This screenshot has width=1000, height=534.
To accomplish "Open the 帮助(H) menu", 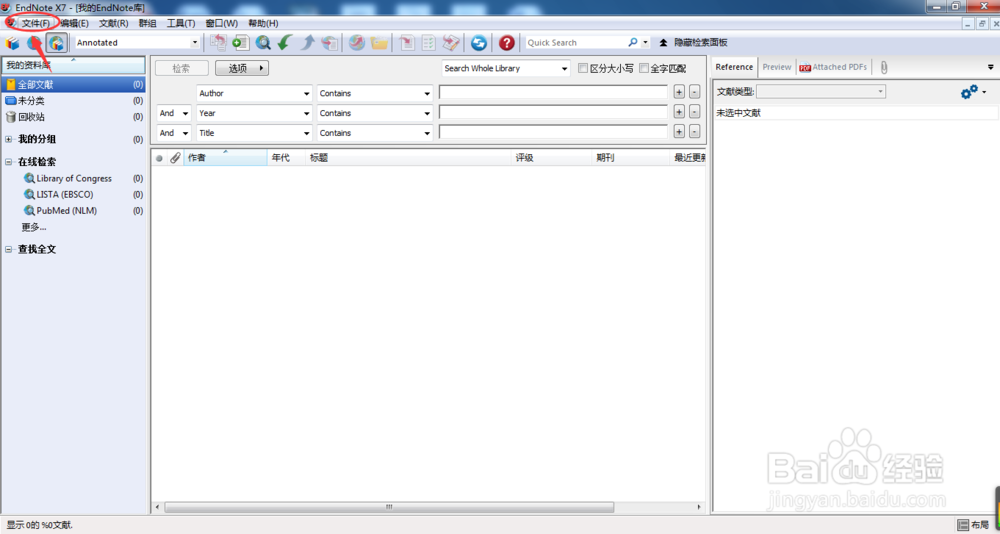I will (x=263, y=23).
